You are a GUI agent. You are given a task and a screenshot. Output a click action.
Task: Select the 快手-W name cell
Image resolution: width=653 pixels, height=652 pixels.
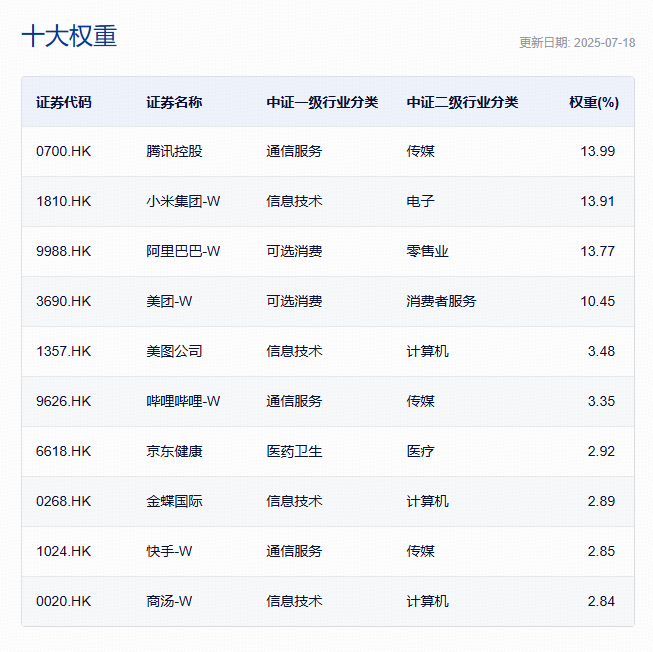pyautogui.click(x=169, y=551)
